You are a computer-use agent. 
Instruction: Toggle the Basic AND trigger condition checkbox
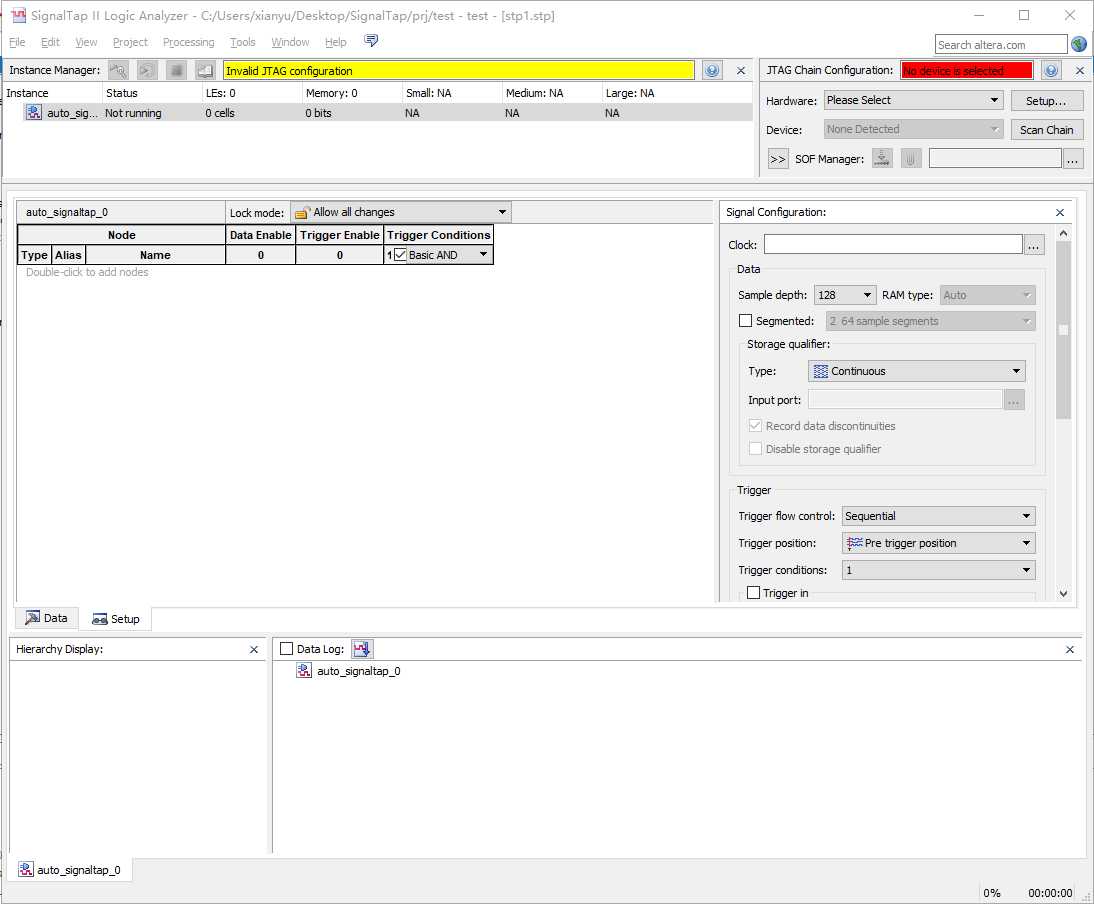point(400,255)
